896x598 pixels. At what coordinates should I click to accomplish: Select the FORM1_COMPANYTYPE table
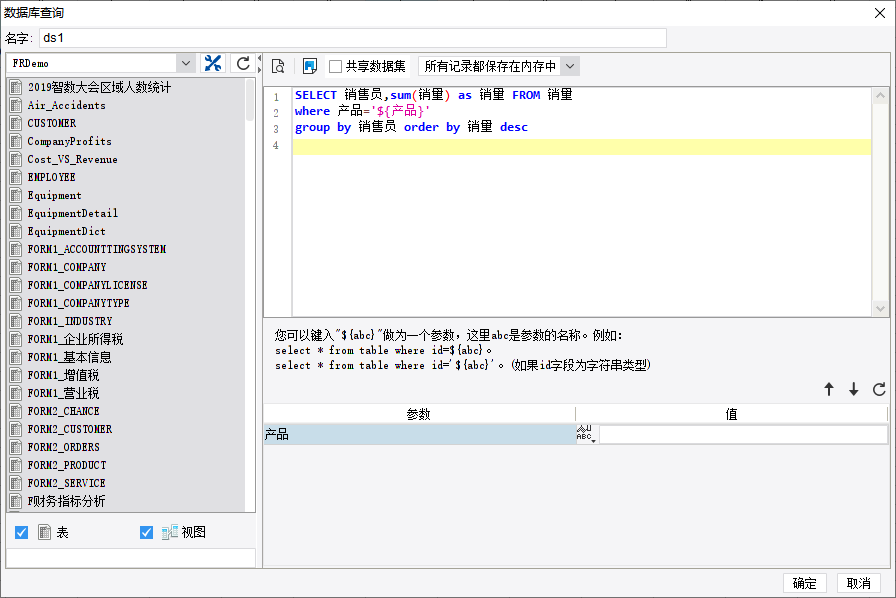pyautogui.click(x=78, y=303)
